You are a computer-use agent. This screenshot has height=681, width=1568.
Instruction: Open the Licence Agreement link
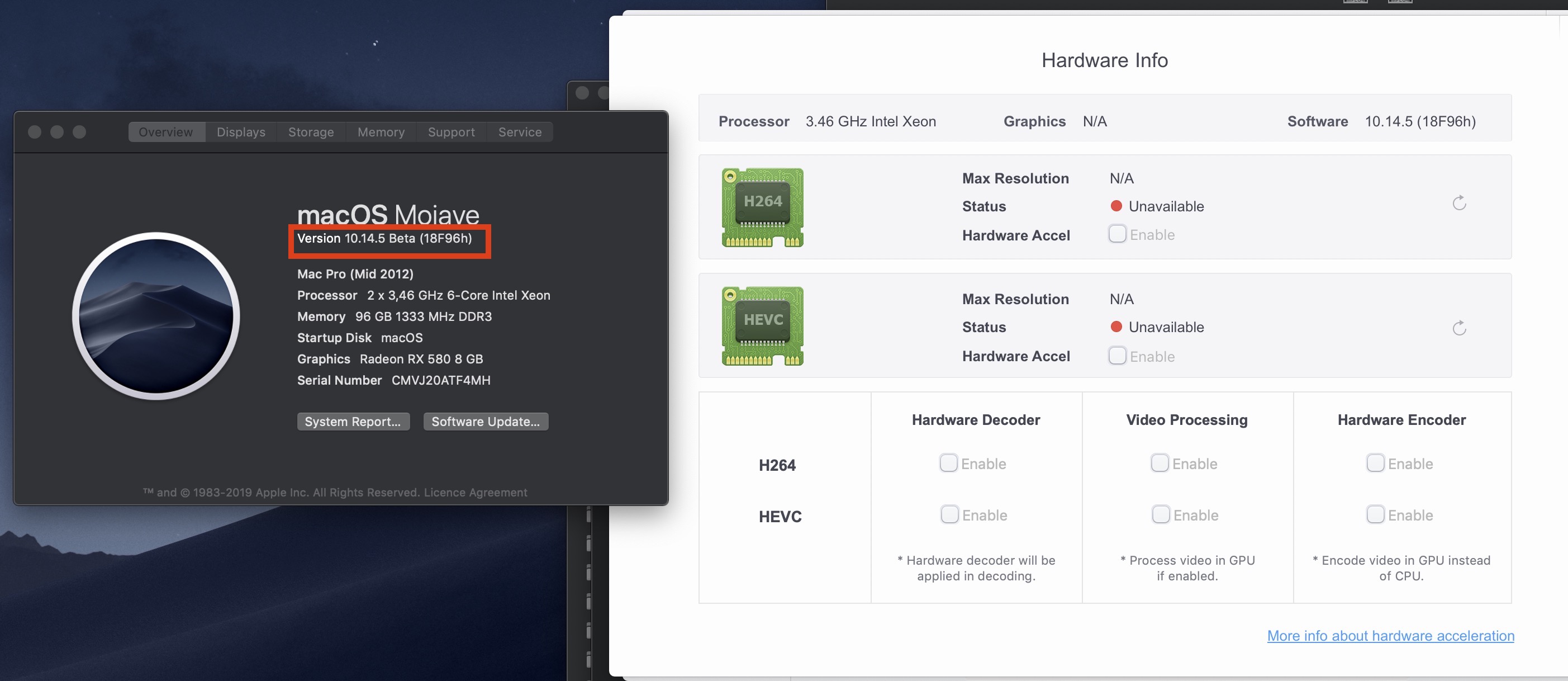[x=475, y=492]
